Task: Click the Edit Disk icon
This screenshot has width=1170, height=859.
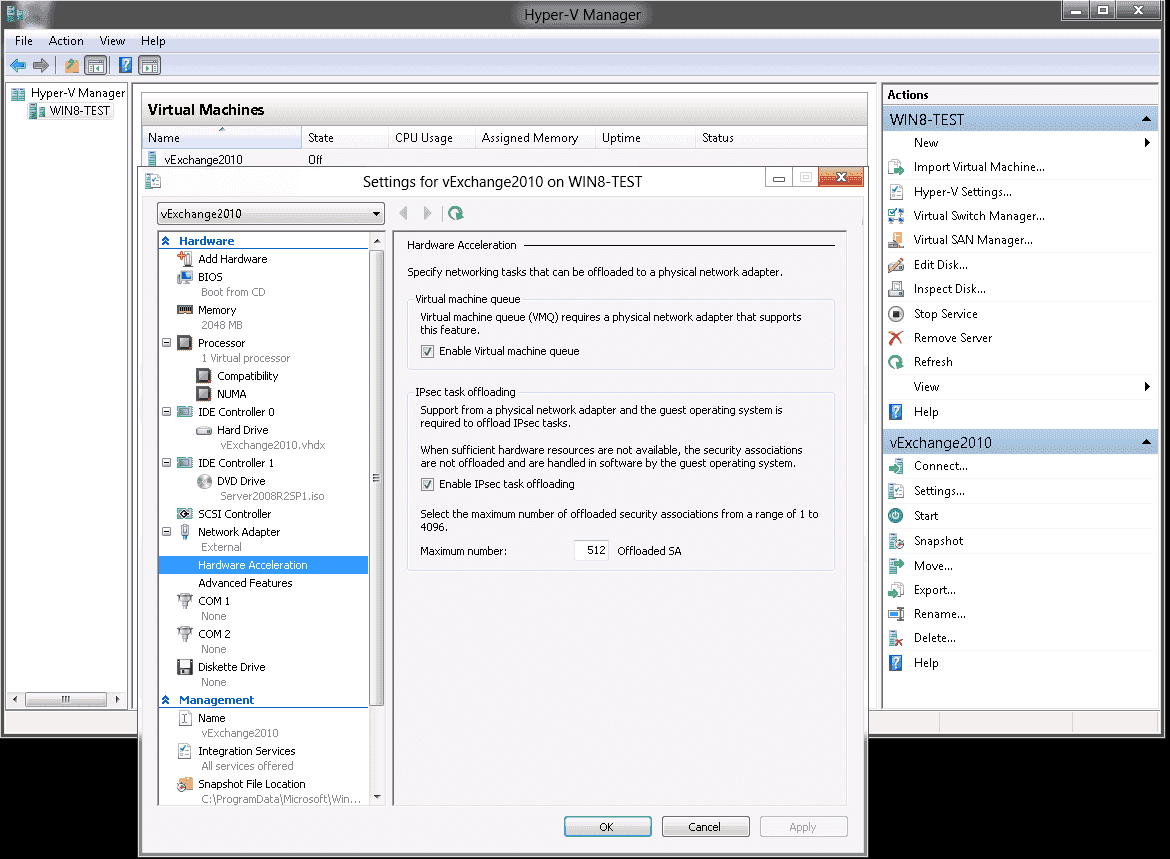Action: pos(896,265)
